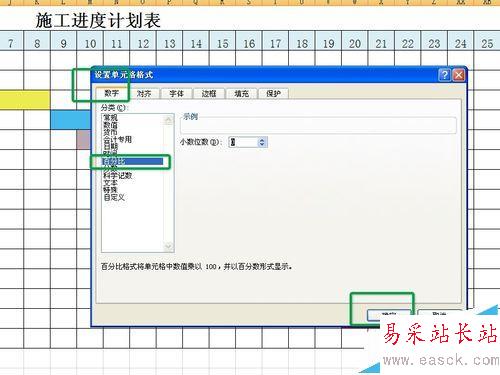Click the mauve filled progress cell
Screen dimensions: 500x375
click(84, 139)
